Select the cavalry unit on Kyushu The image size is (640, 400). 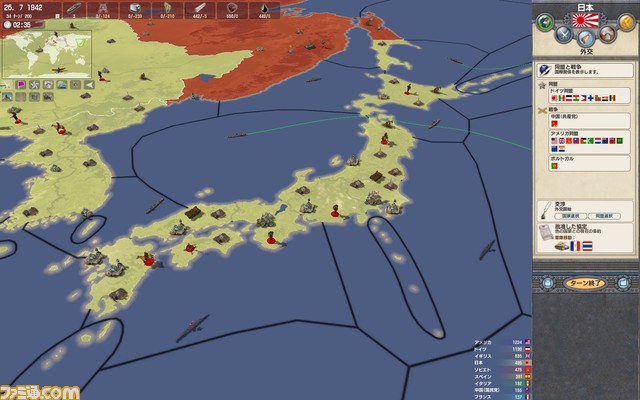147,259
